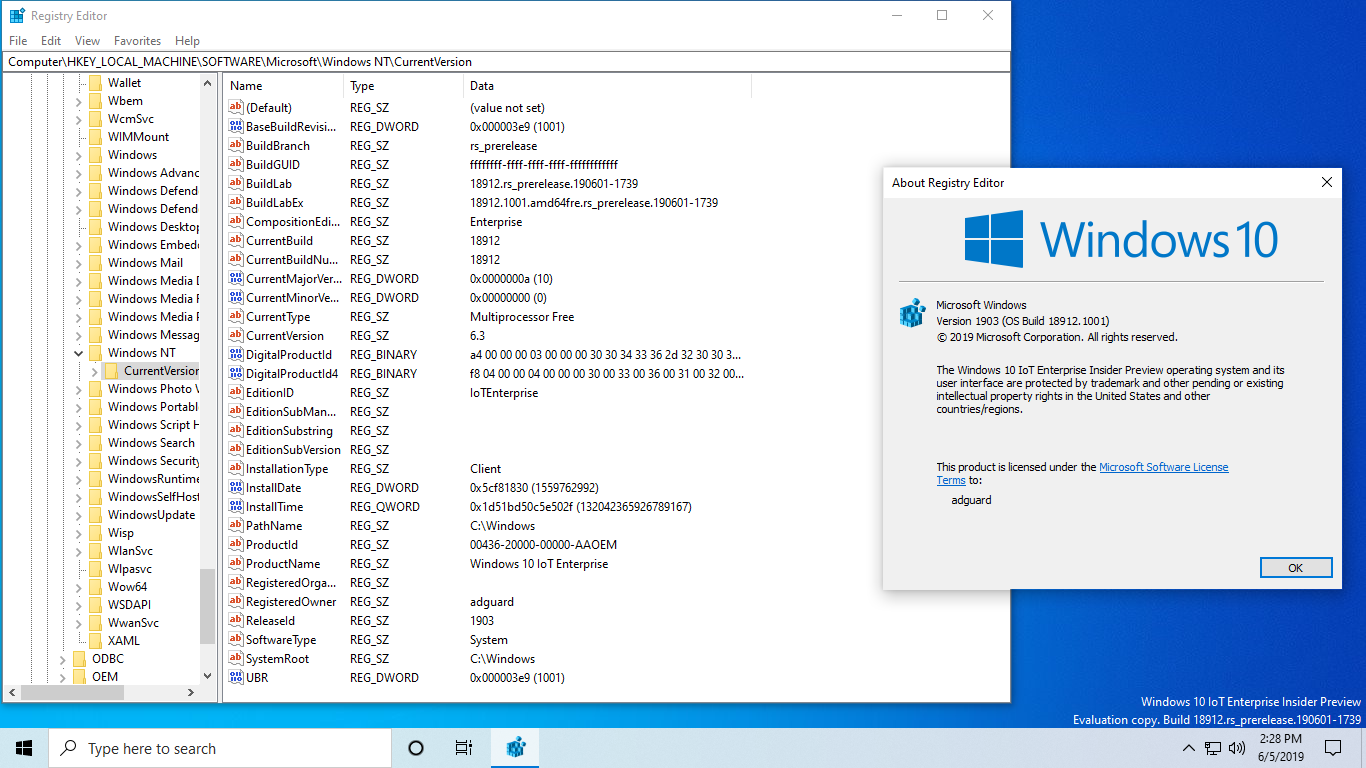This screenshot has width=1366, height=768.
Task: Select the WIMMount key
Action: (x=138, y=137)
